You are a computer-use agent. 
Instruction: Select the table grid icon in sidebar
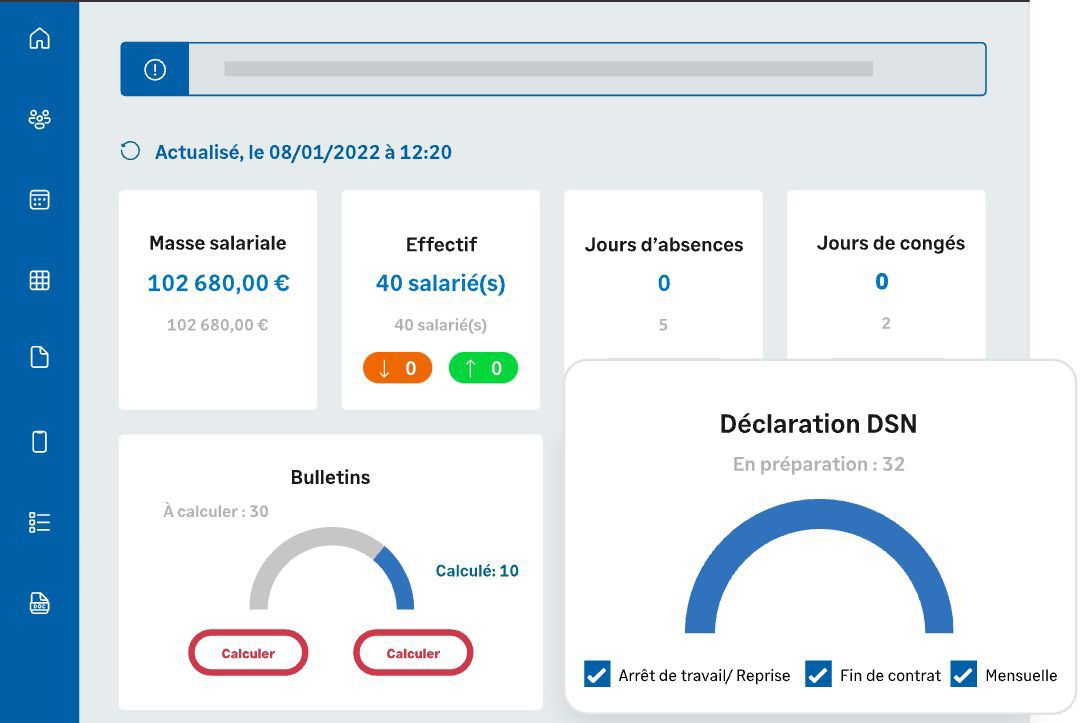click(x=39, y=280)
